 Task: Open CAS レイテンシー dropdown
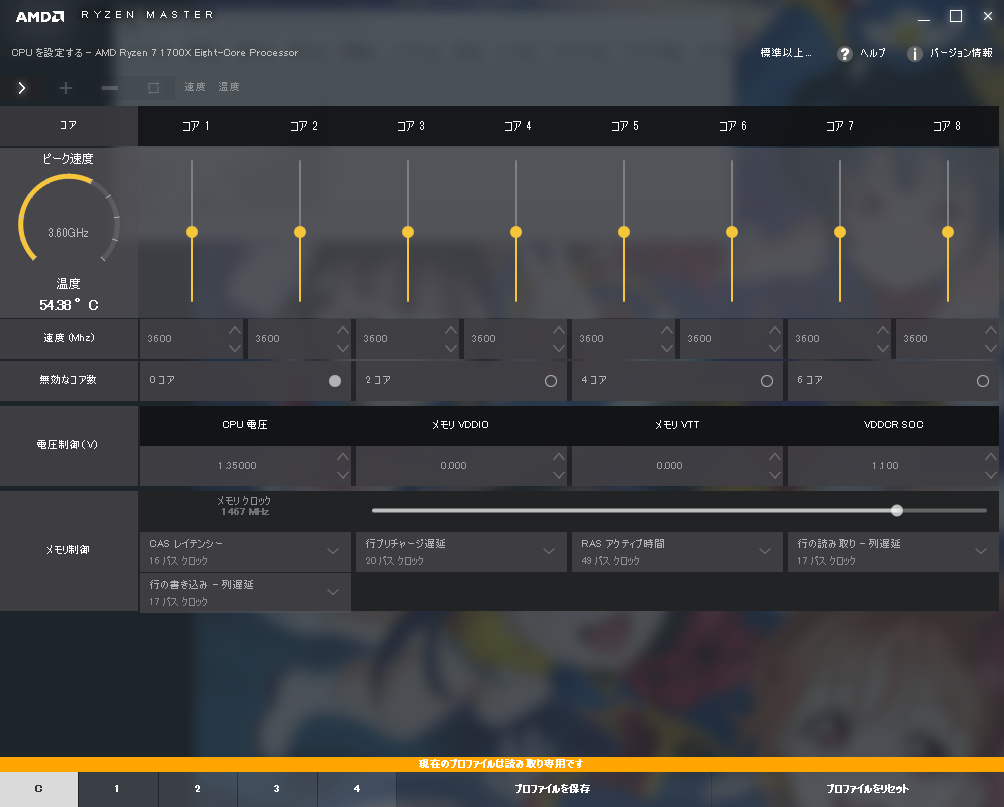[x=245, y=551]
